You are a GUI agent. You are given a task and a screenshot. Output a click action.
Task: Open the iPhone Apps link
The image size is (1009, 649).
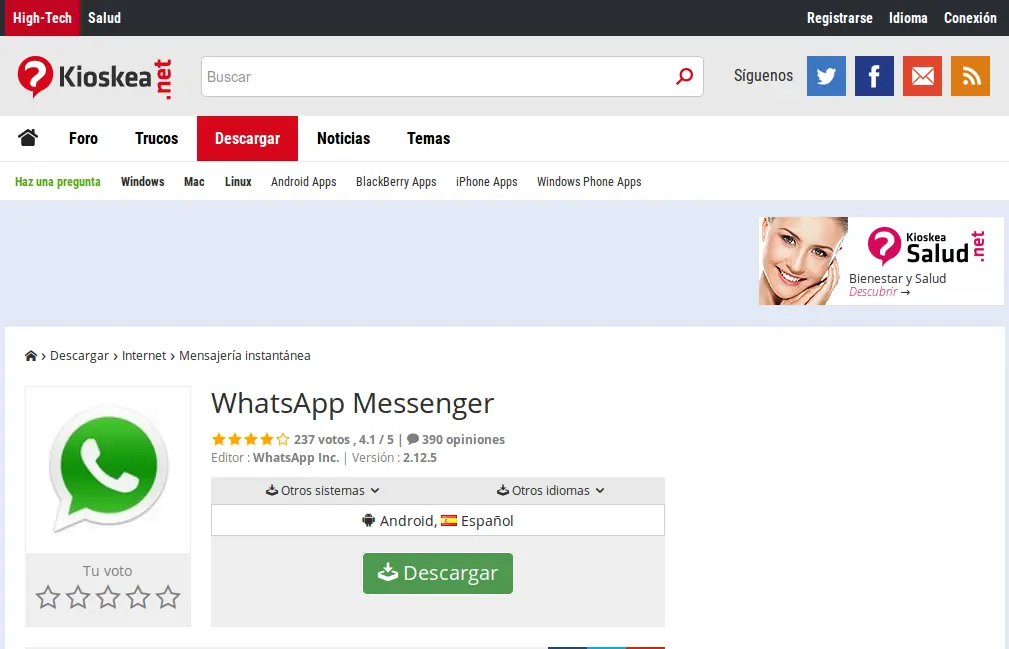point(486,181)
